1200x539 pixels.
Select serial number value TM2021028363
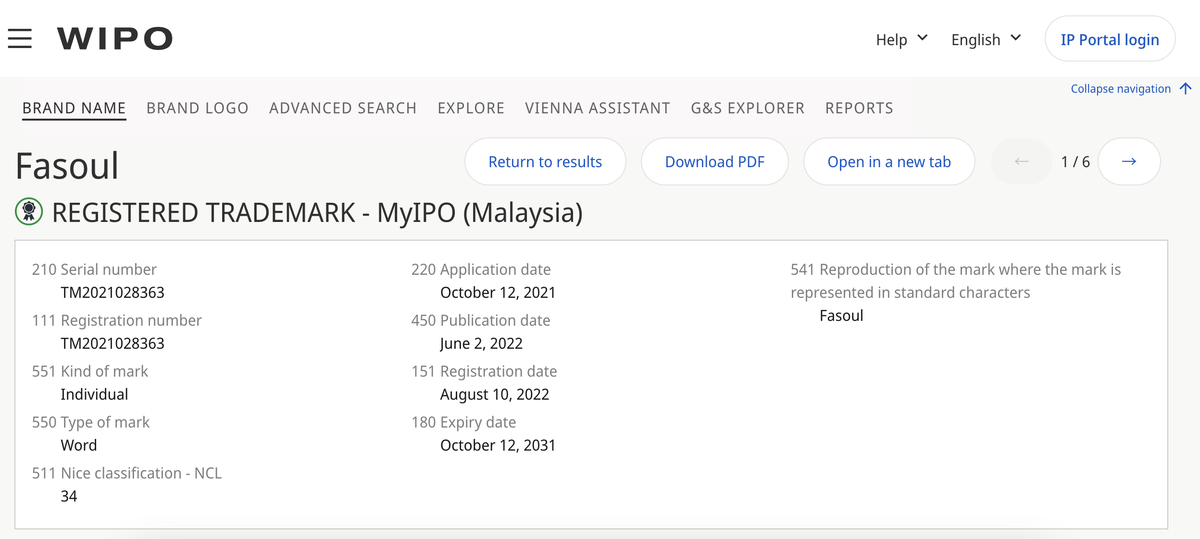pyautogui.click(x=113, y=293)
